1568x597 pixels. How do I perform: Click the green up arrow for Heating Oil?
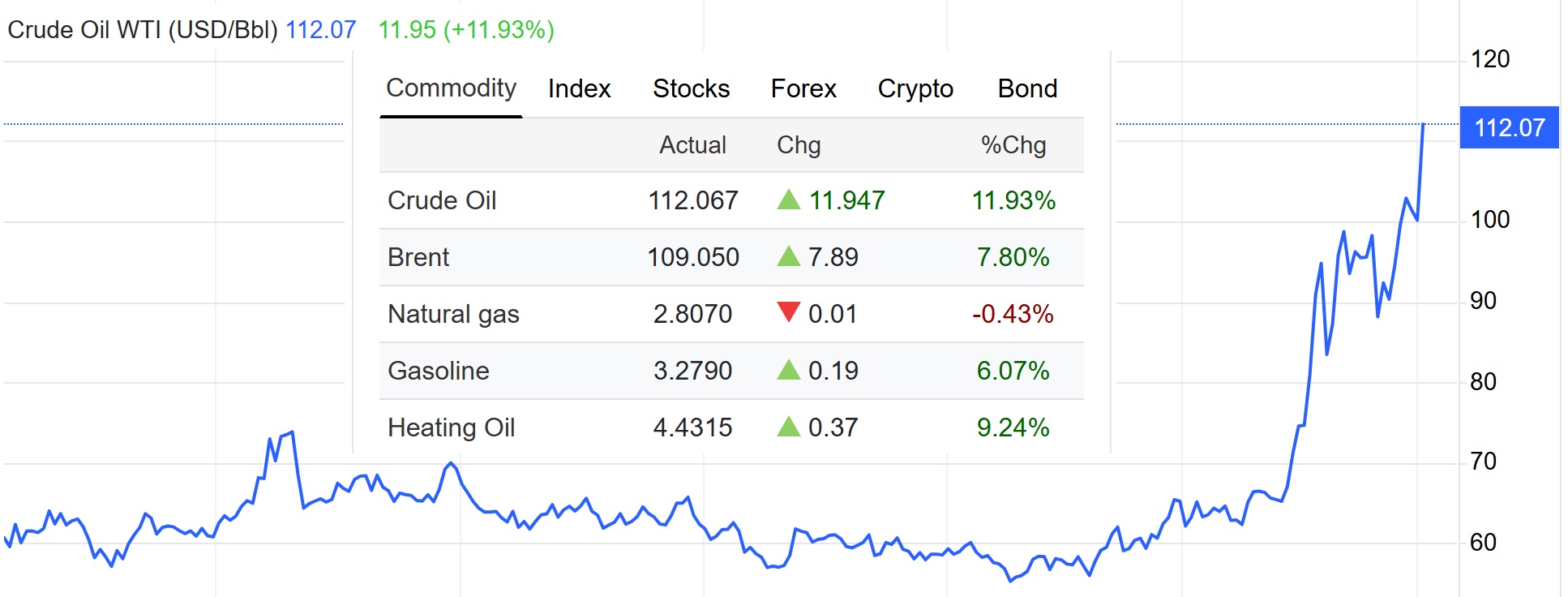[x=789, y=427]
